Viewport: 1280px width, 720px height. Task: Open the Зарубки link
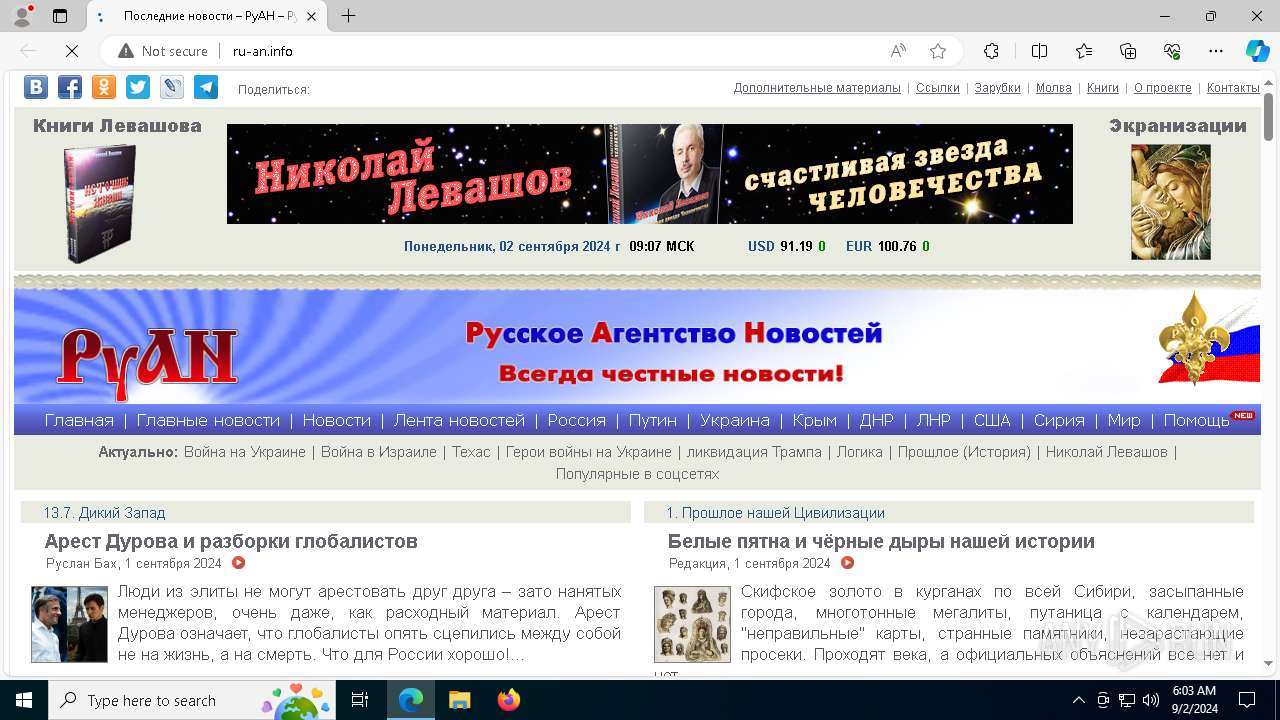pos(997,88)
